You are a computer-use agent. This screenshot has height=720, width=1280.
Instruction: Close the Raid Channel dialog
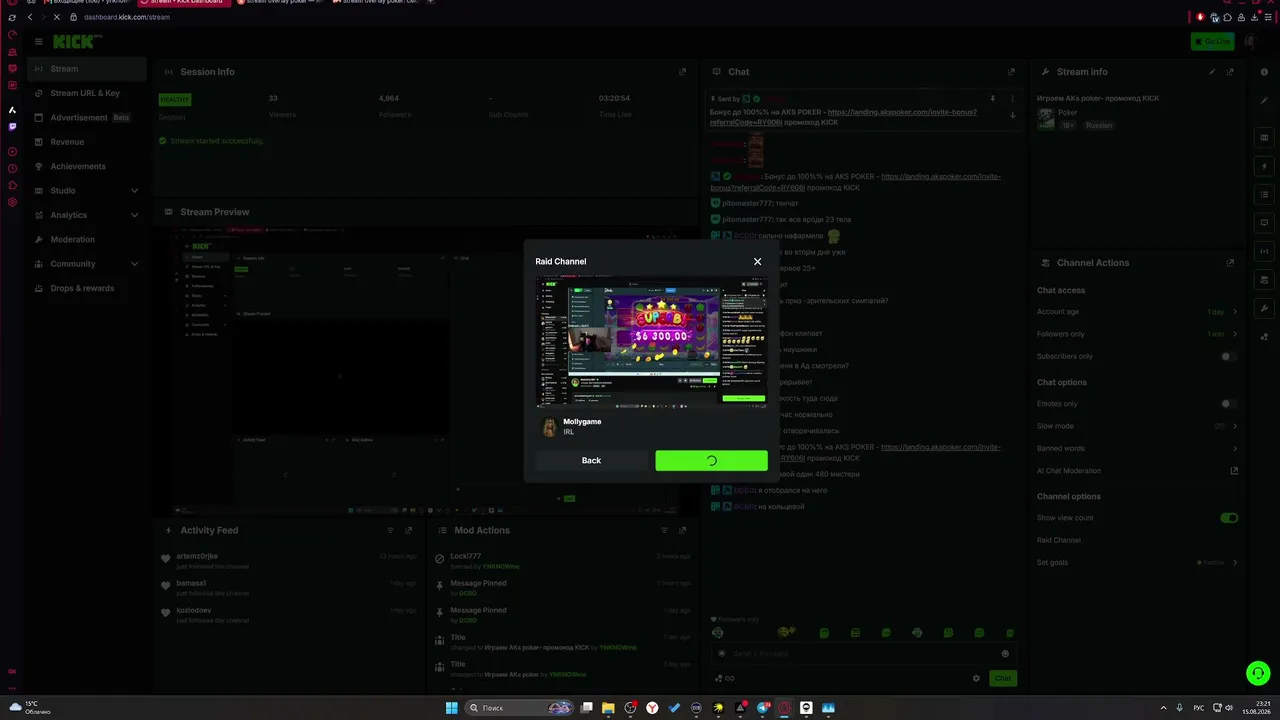[x=757, y=262]
